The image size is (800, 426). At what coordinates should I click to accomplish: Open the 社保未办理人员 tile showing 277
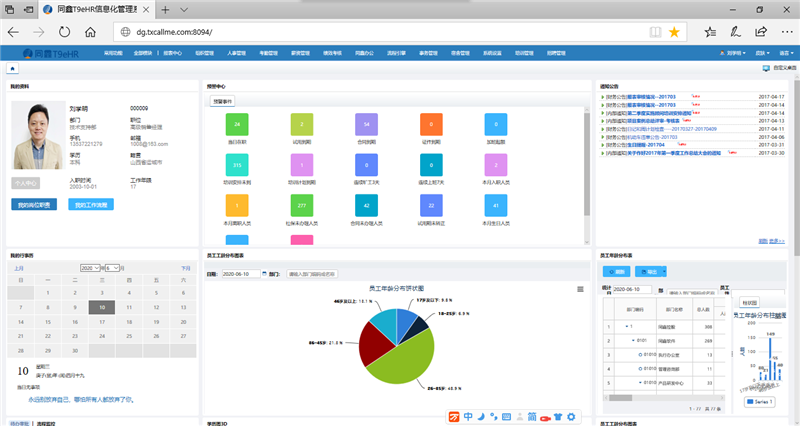coord(302,208)
